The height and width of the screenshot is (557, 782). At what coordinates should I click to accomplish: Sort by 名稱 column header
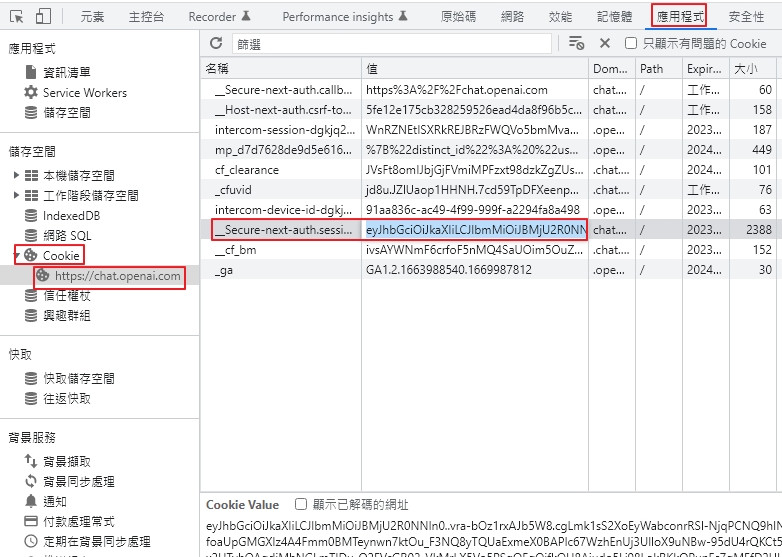click(x=281, y=68)
